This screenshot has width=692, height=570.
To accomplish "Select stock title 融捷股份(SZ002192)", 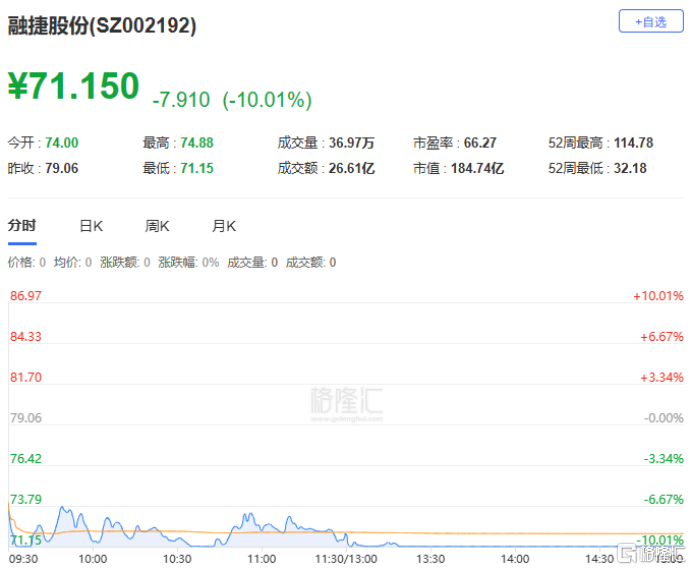I will pos(102,25).
